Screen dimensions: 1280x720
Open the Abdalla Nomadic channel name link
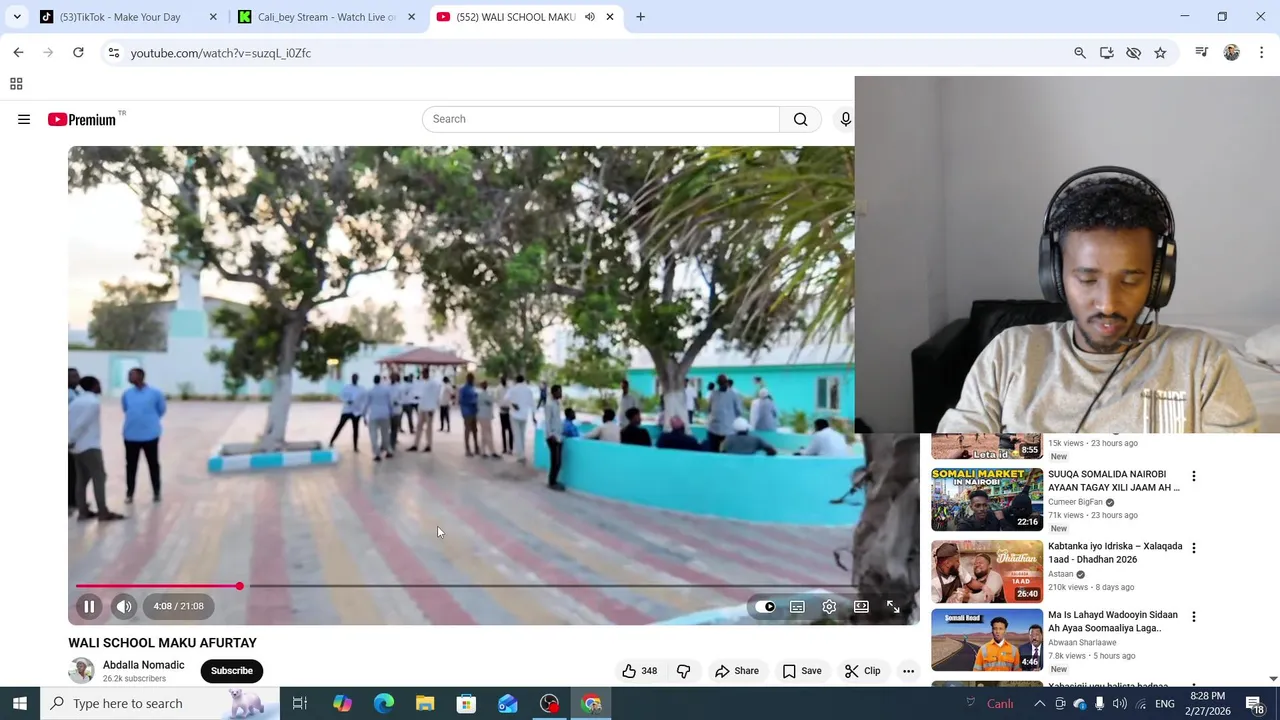tap(143, 665)
